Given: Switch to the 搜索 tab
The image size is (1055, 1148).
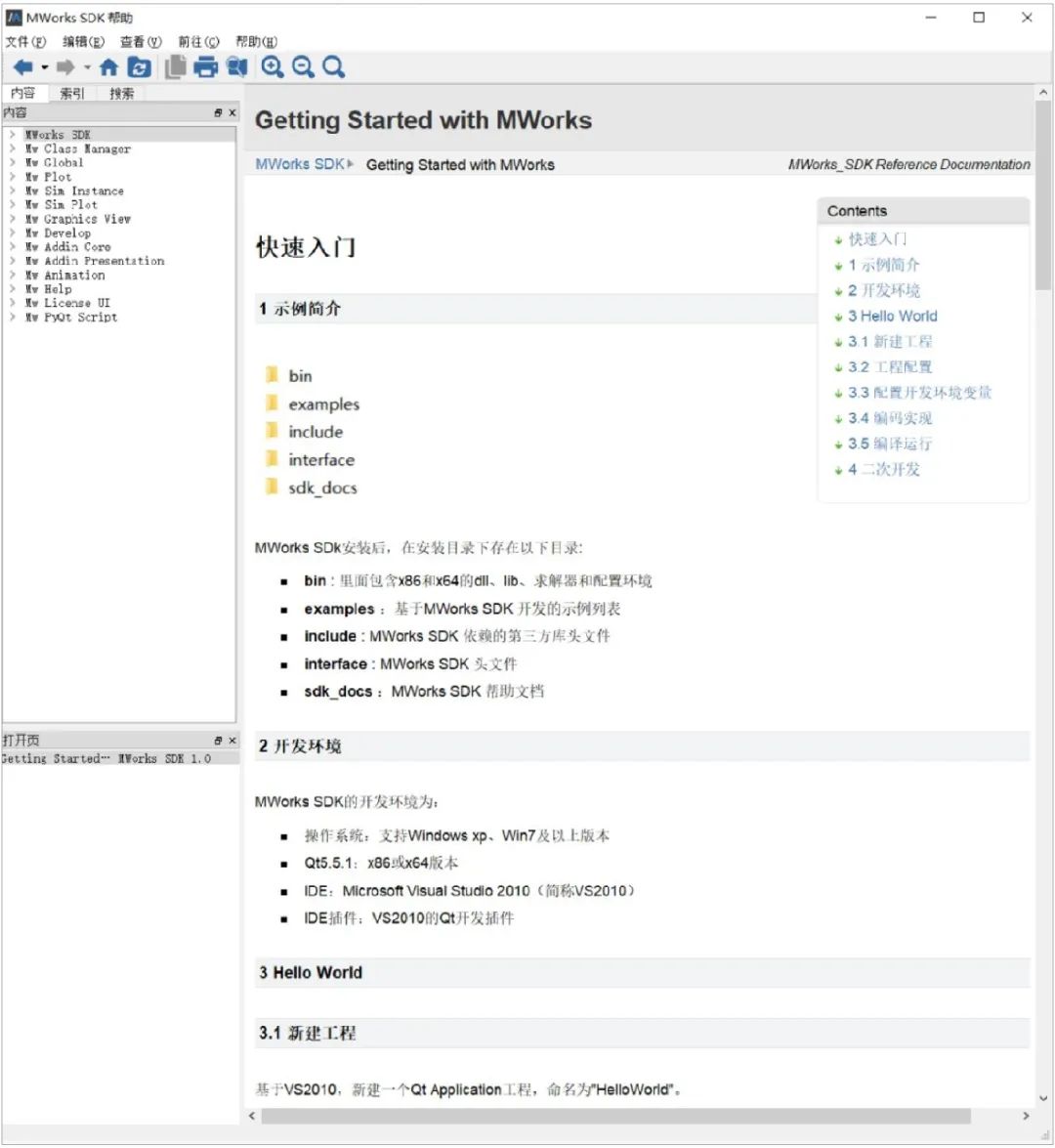Looking at the screenshot, I should pos(121,94).
